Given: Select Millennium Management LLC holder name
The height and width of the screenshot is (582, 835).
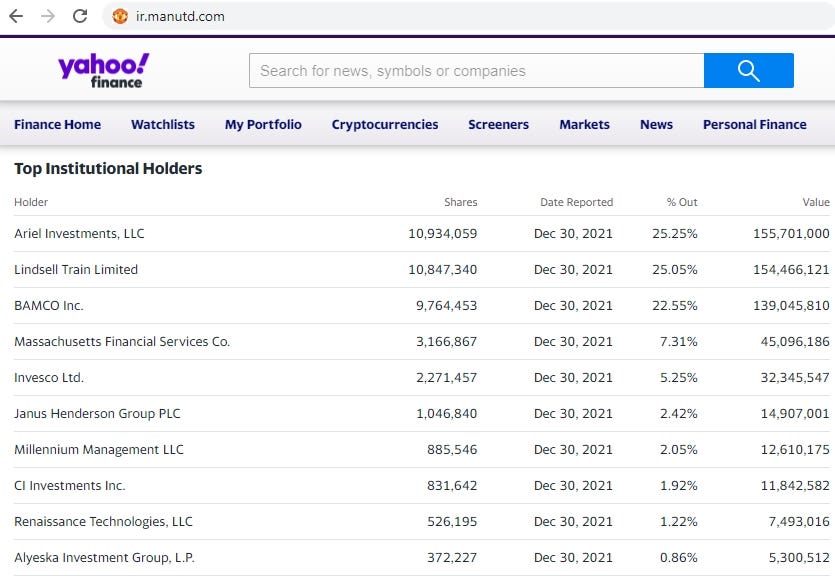Looking at the screenshot, I should [x=99, y=449].
